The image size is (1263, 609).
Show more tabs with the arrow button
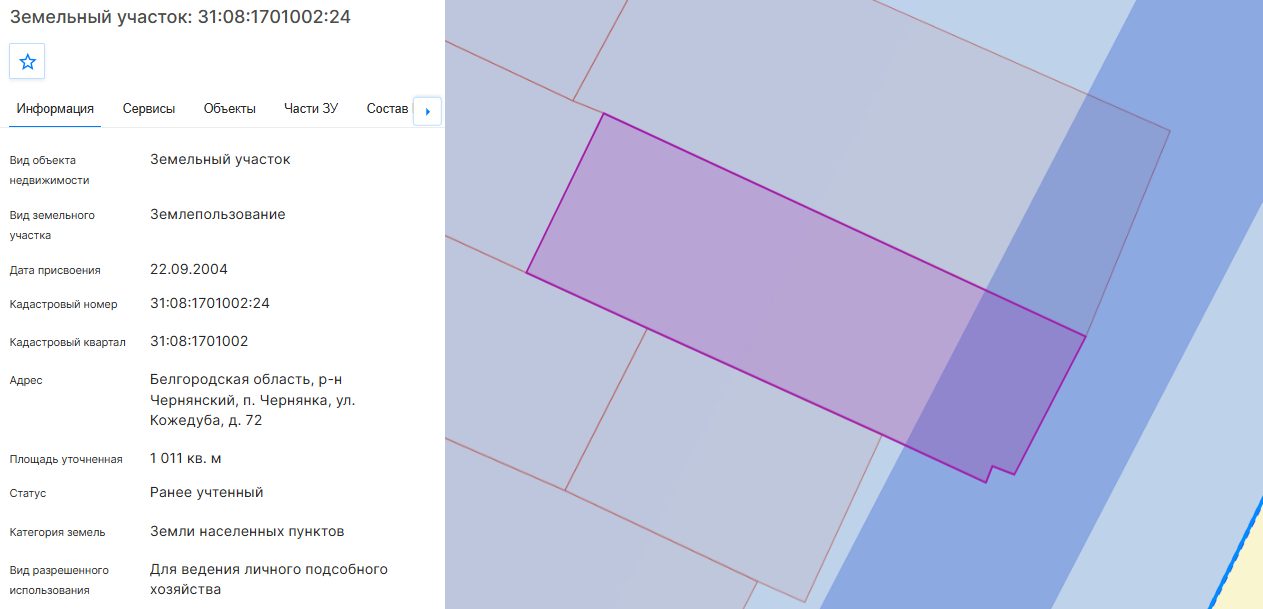(x=428, y=111)
